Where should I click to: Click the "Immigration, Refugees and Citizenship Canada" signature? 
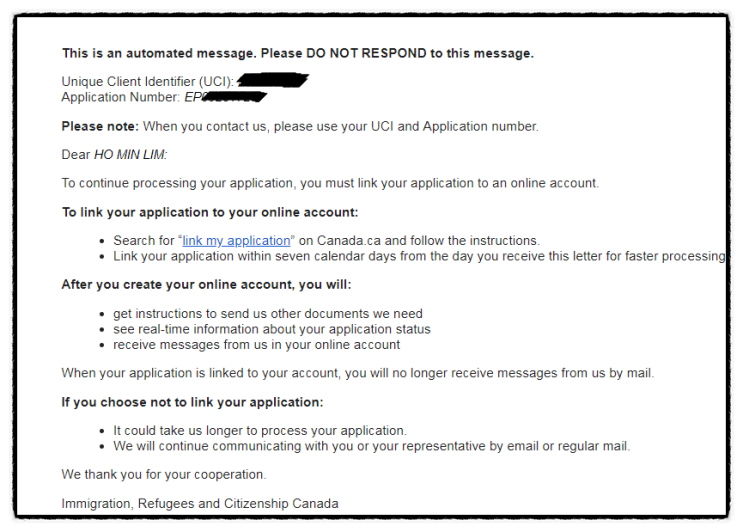[199, 503]
